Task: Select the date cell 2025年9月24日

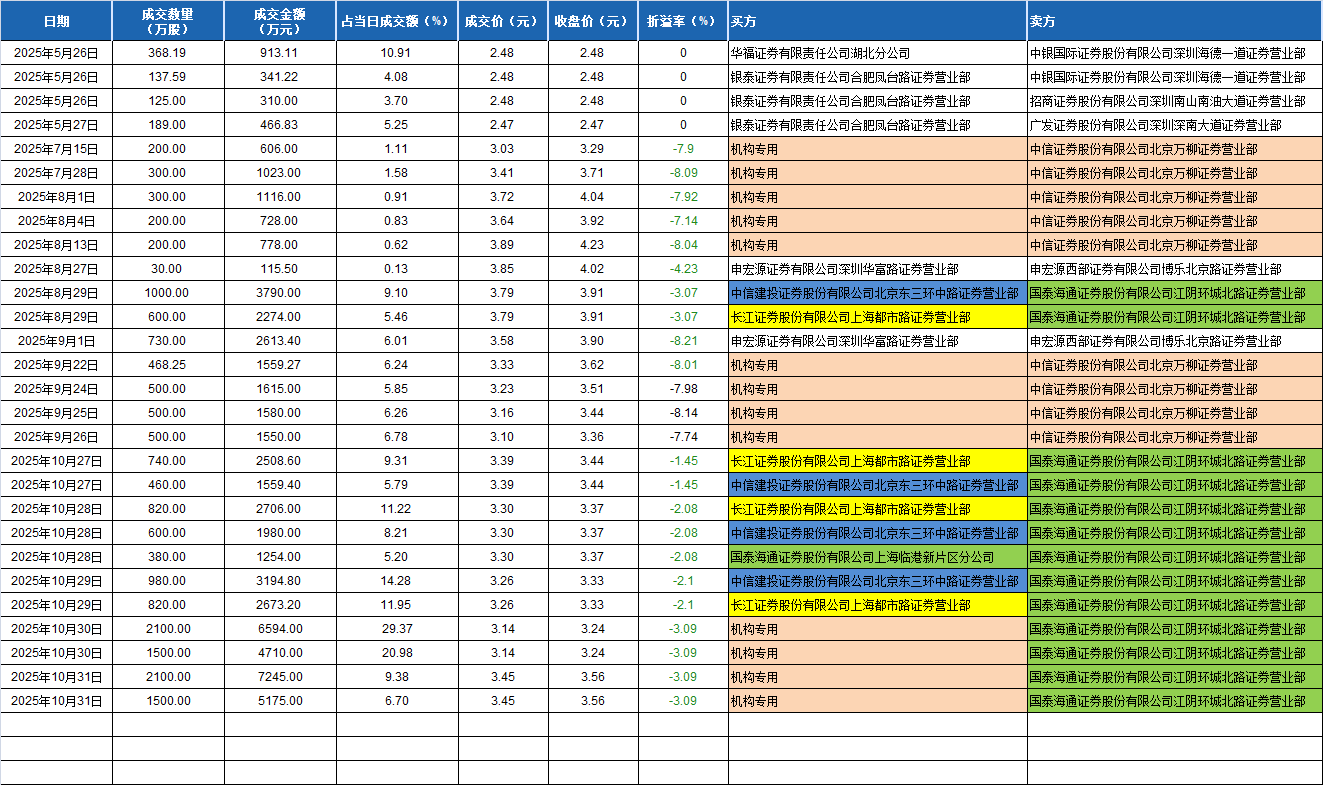Action: pyautogui.click(x=56, y=389)
